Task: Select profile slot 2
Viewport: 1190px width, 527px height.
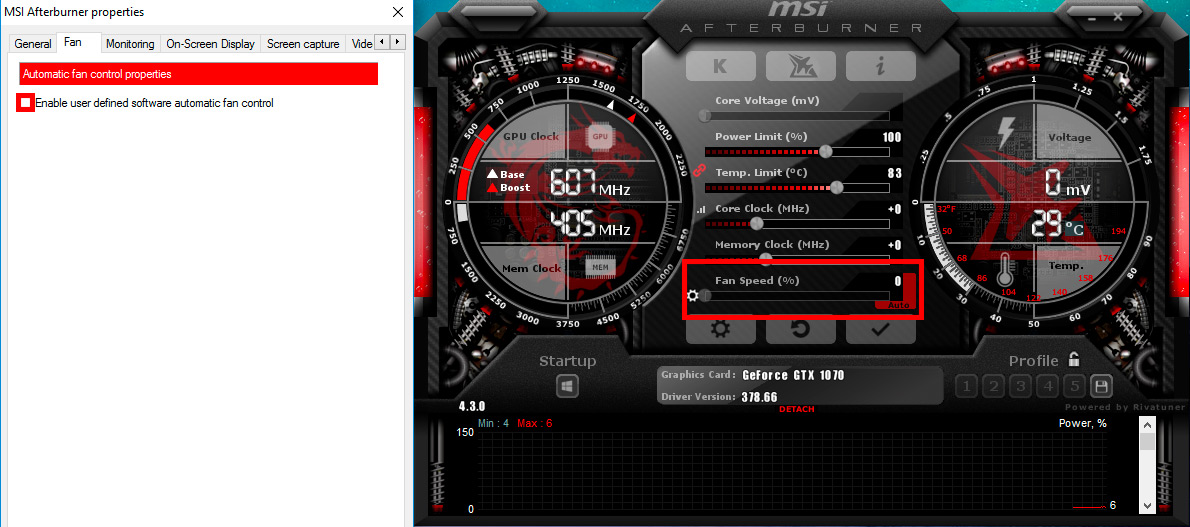Action: 993,387
